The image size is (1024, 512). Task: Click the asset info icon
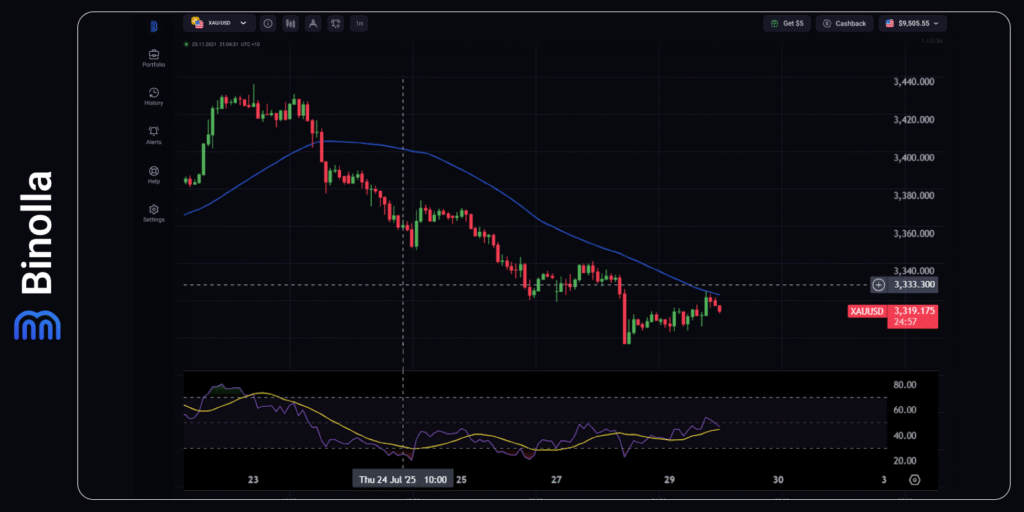click(269, 23)
